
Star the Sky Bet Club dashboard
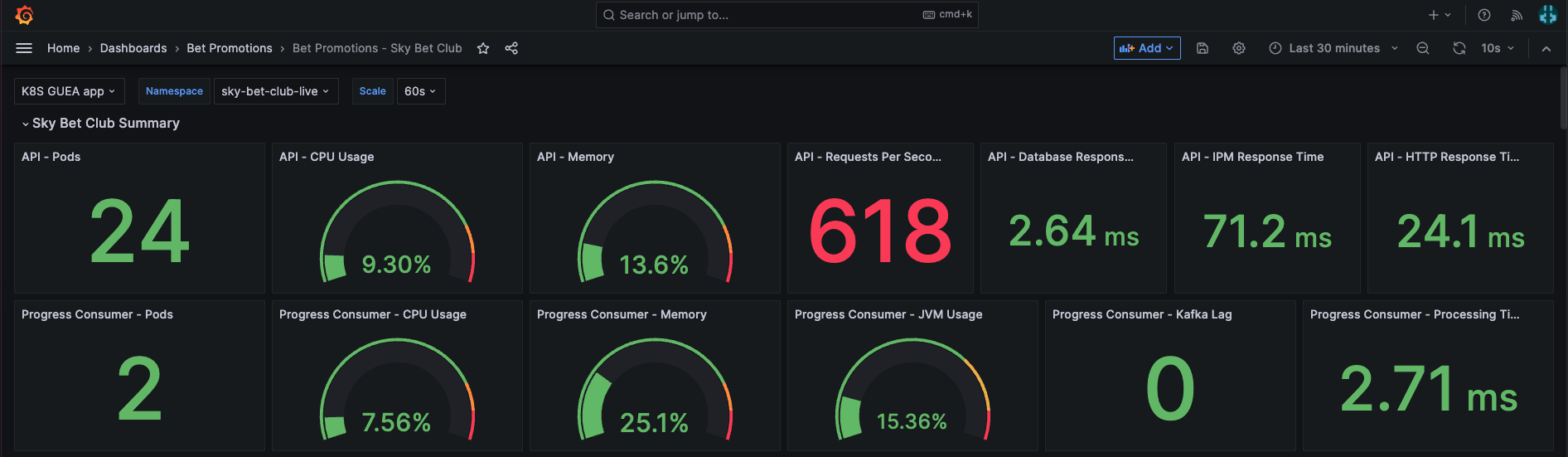pos(483,48)
